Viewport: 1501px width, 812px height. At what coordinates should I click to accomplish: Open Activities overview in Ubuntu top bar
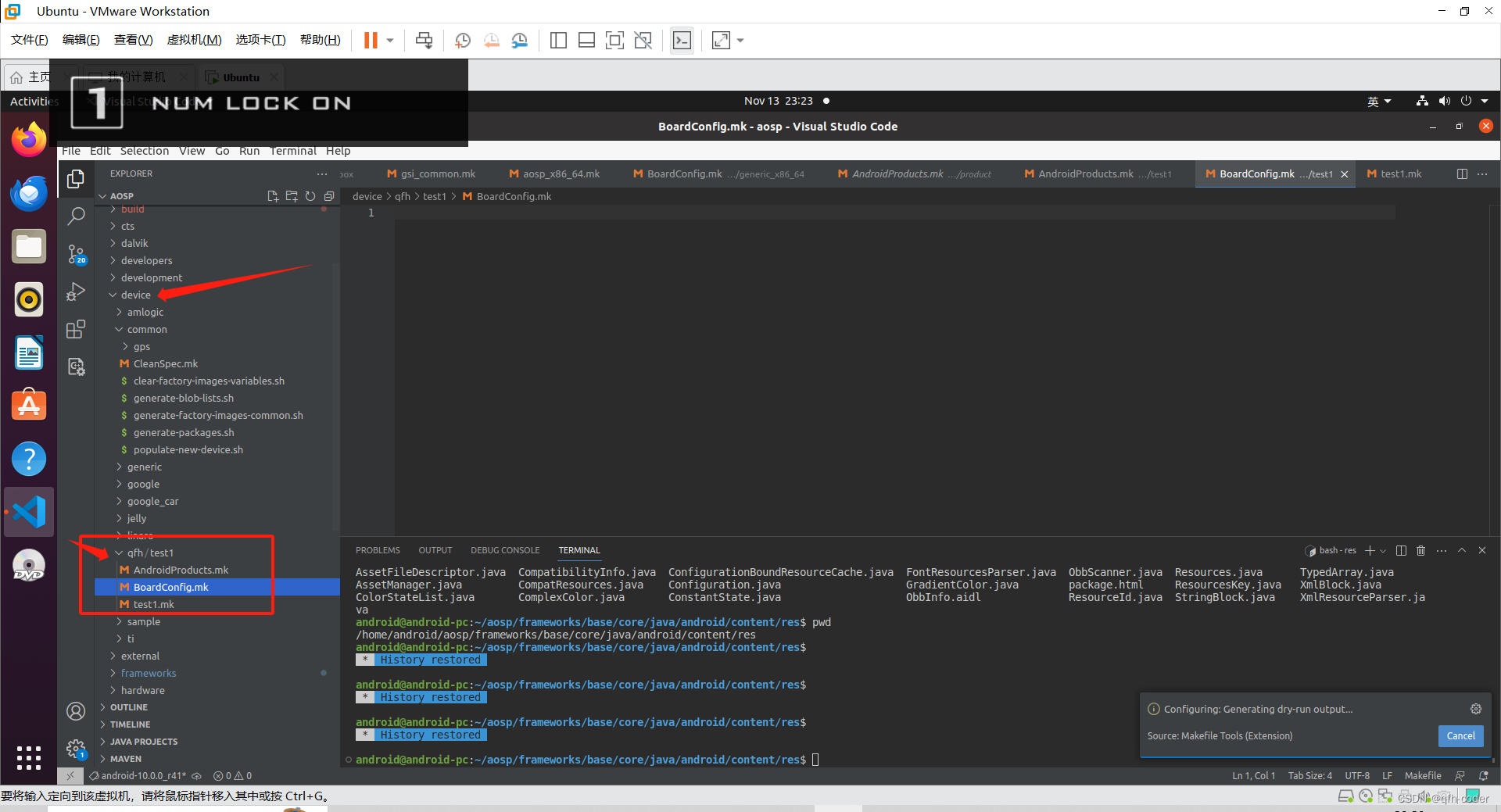pyautogui.click(x=34, y=101)
